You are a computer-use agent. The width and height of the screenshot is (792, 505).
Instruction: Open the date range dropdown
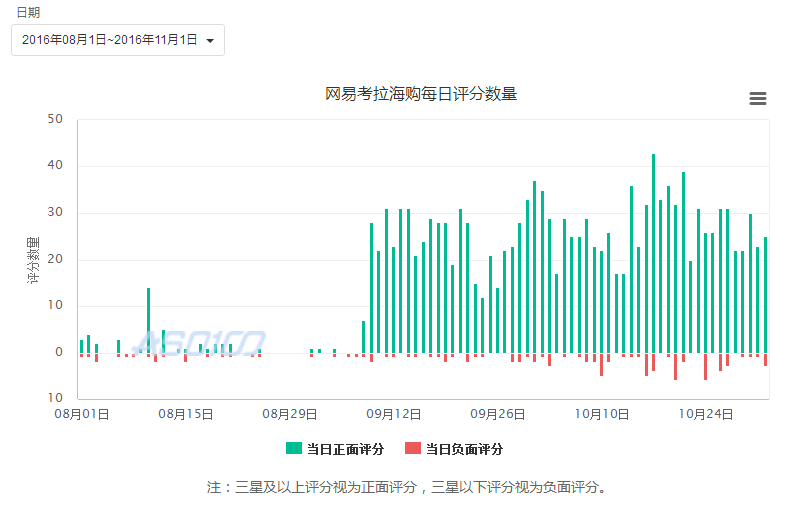tap(118, 40)
